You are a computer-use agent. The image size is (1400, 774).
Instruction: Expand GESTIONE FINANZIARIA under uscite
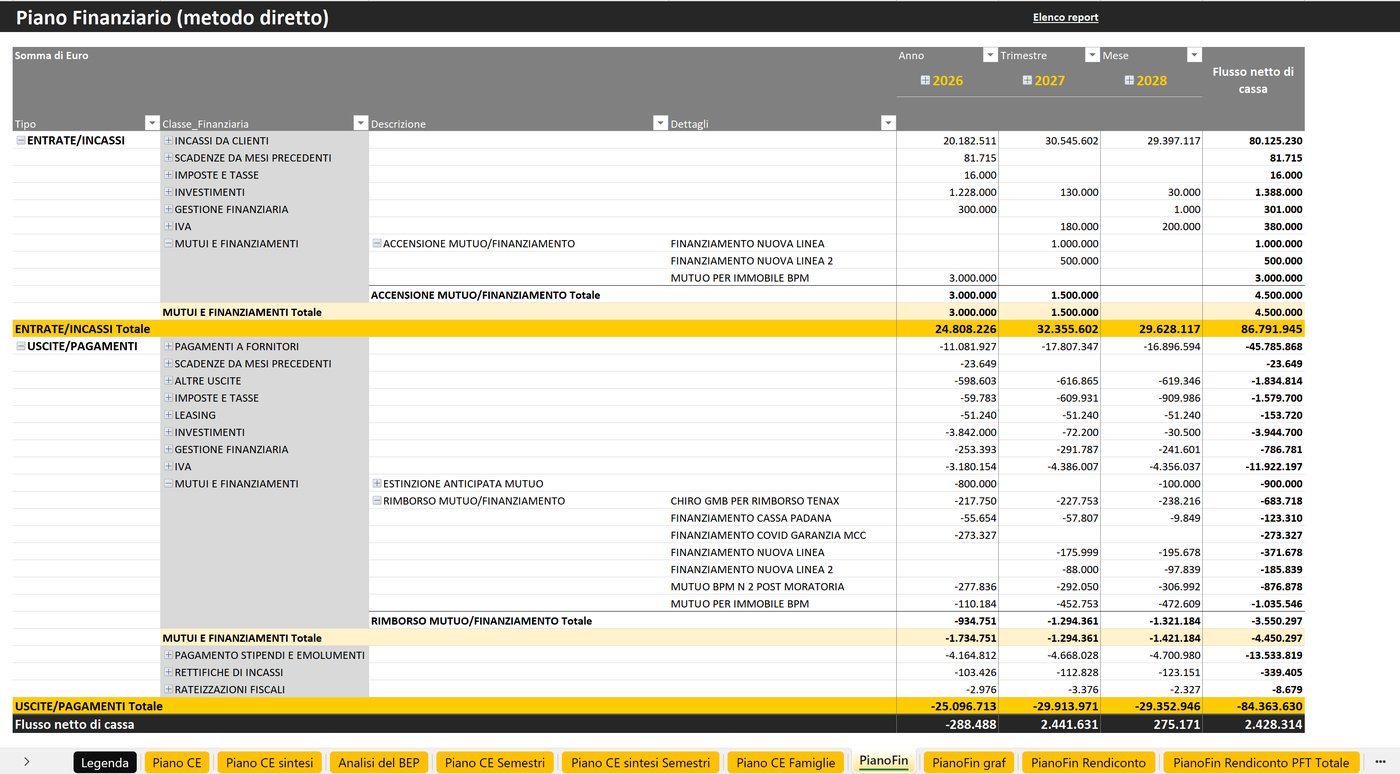[x=169, y=449]
